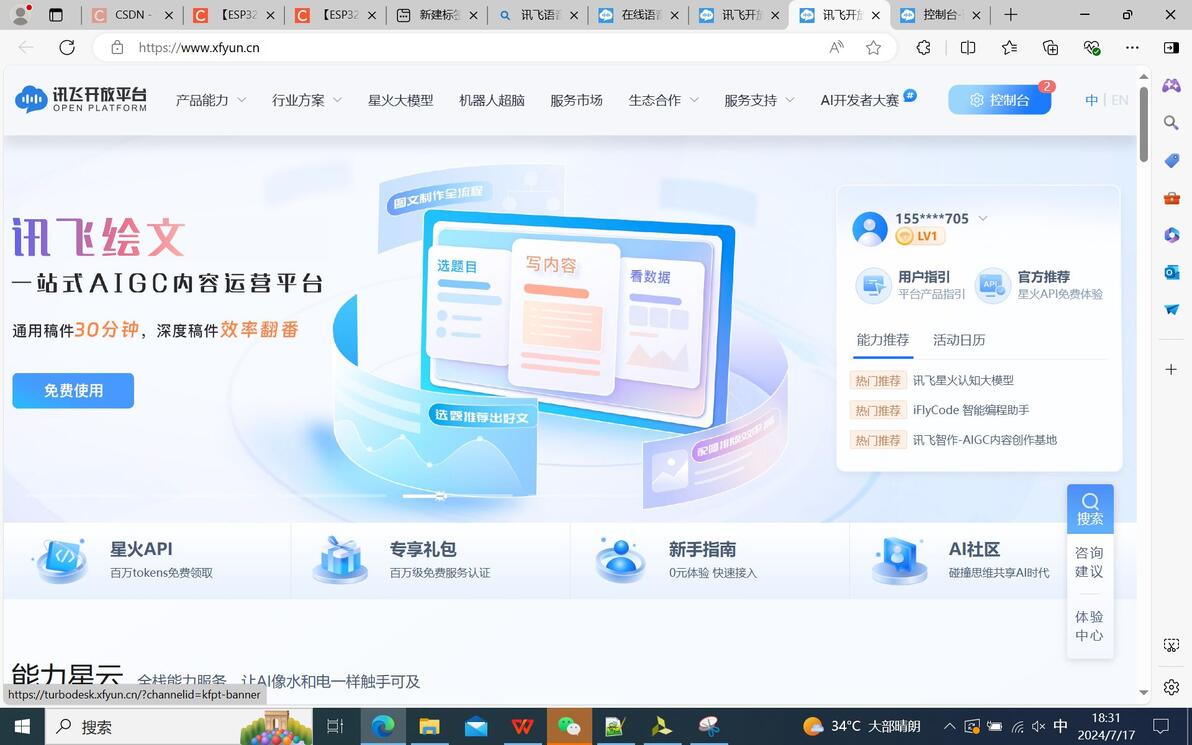Open the AI社区 card icon
This screenshot has width=1192, height=745.
coord(900,560)
